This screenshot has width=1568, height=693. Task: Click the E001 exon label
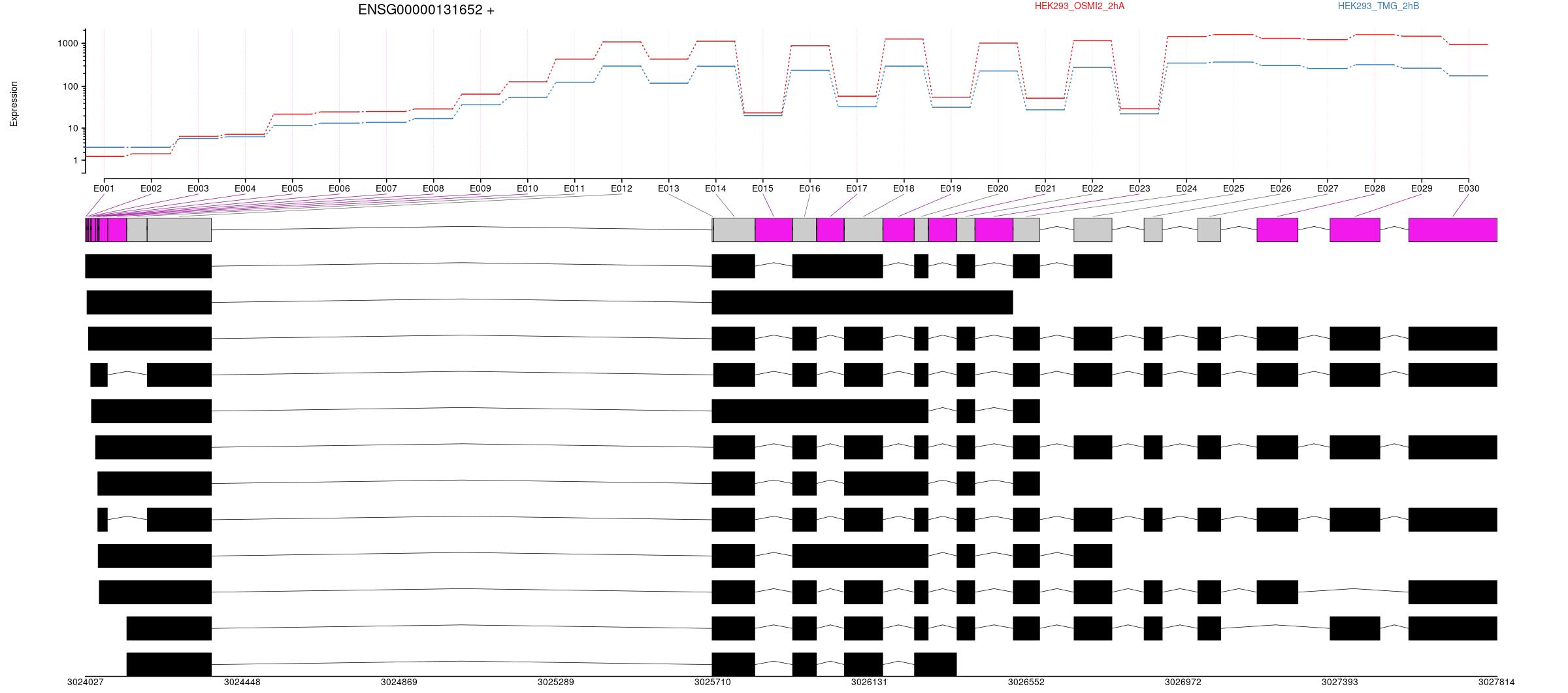(104, 188)
